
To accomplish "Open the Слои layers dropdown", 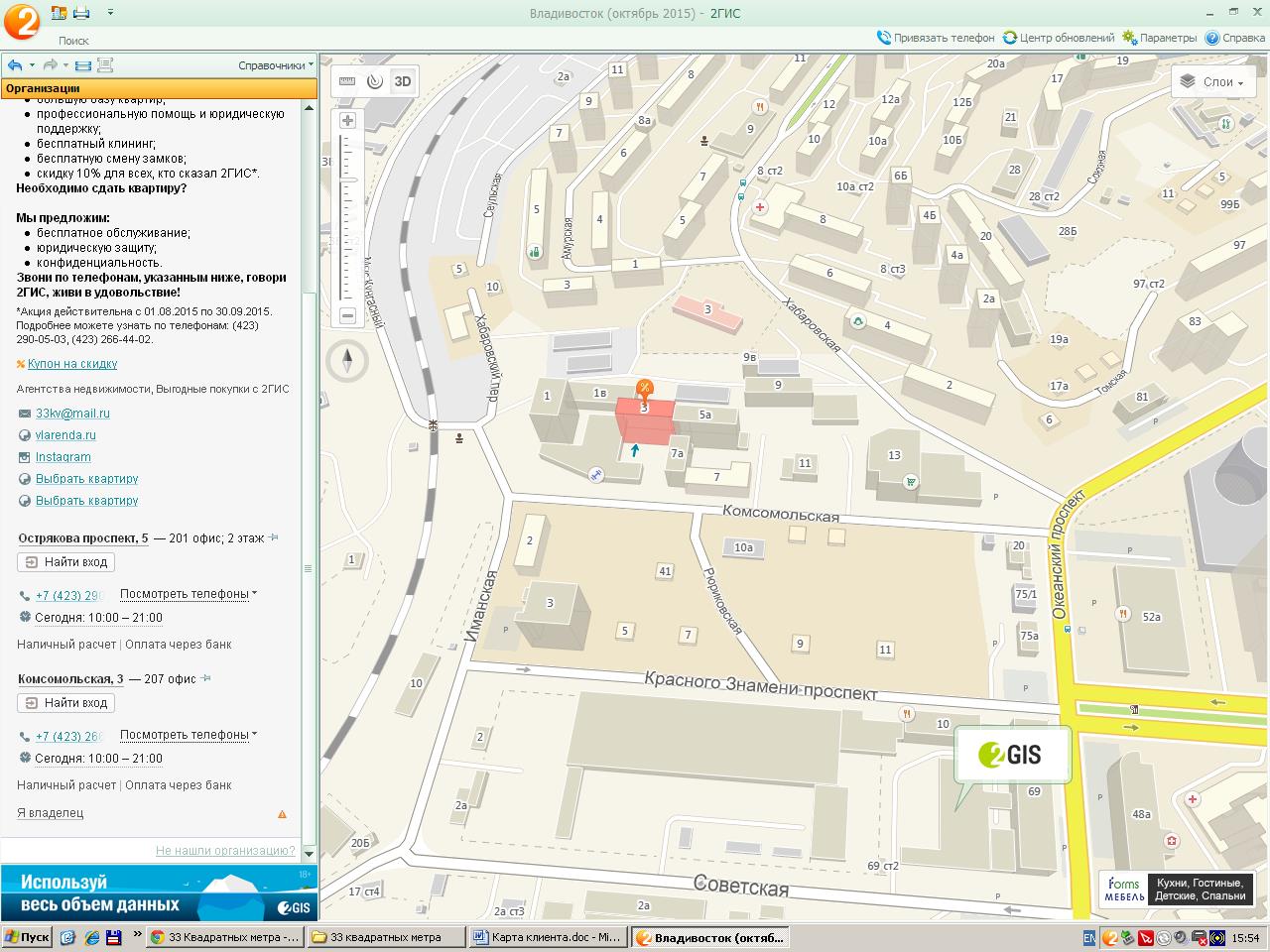I will click(1211, 82).
